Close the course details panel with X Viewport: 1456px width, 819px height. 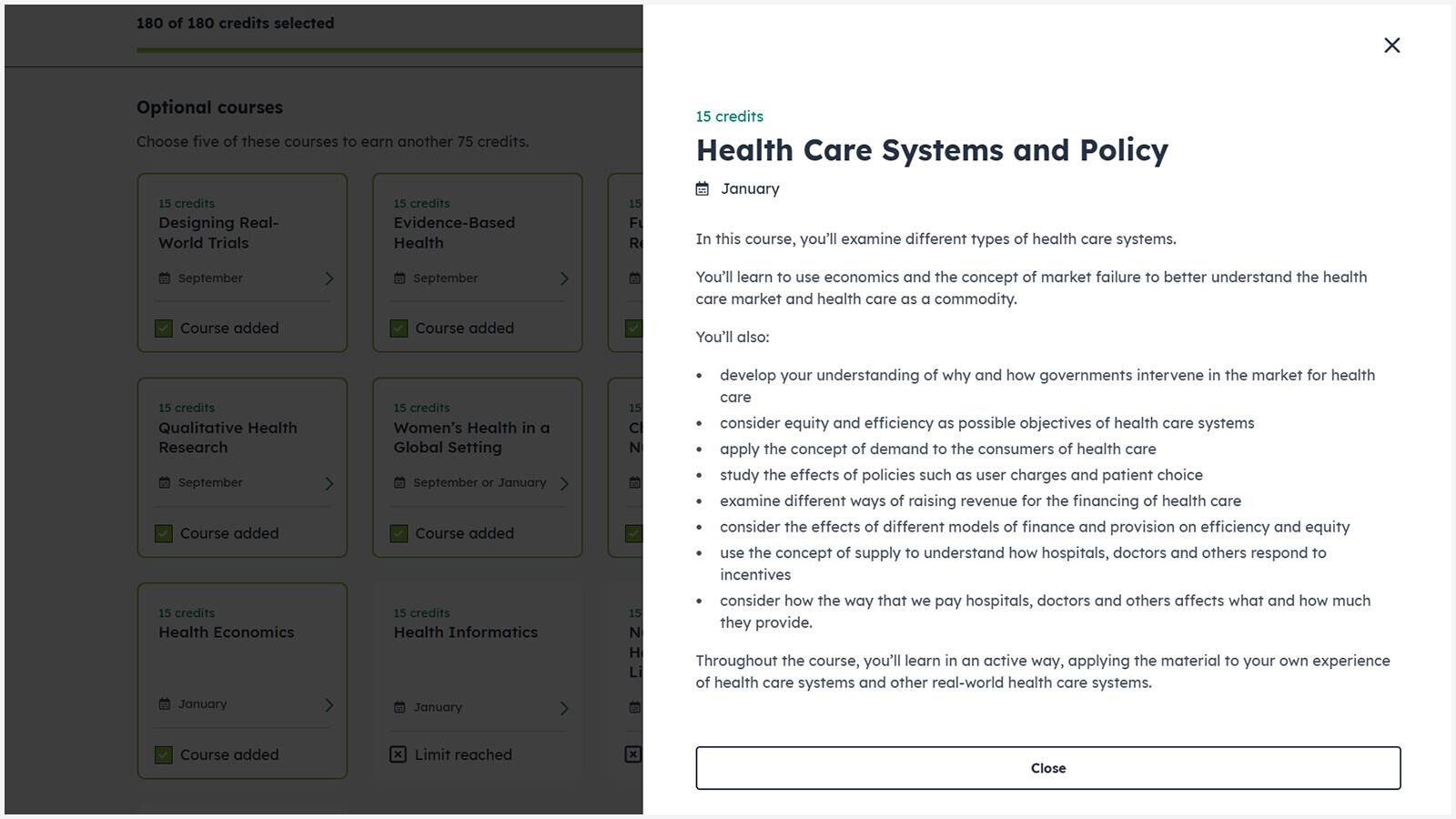[x=1391, y=45]
